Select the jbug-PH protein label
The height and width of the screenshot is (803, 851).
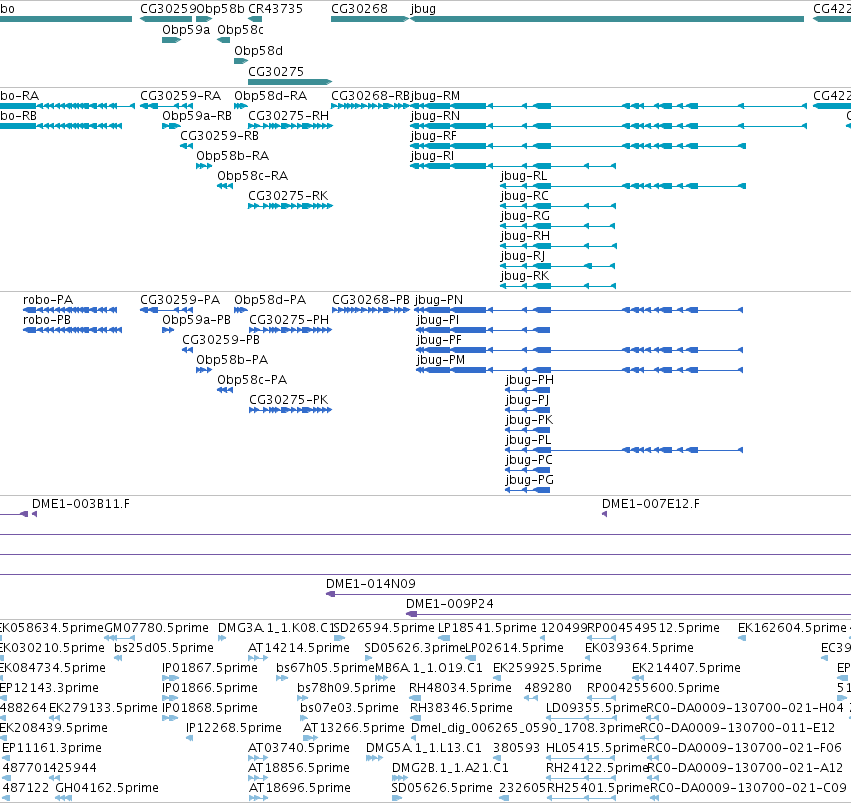click(530, 380)
